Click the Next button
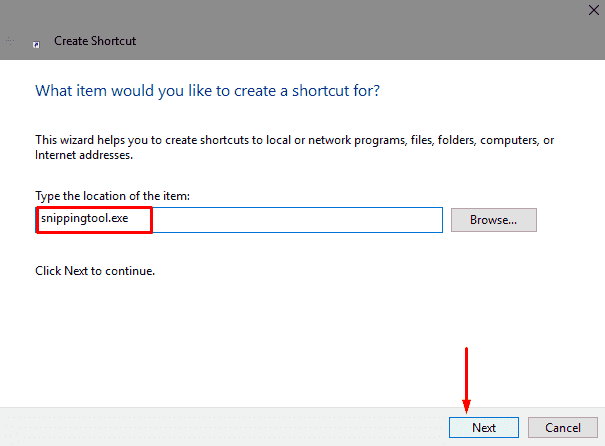This screenshot has height=446, width=605. [x=483, y=427]
